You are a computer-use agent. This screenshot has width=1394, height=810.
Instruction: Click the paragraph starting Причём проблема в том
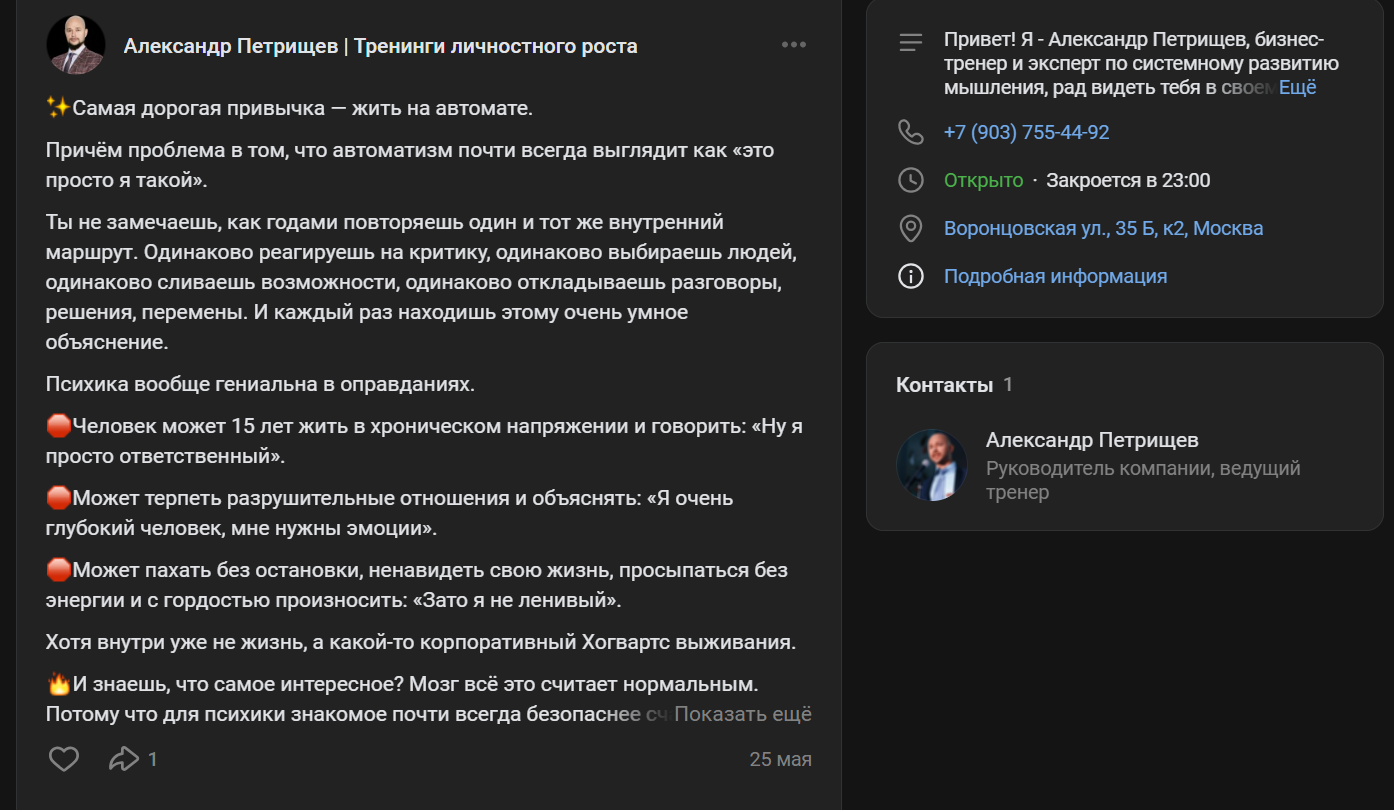pos(410,165)
